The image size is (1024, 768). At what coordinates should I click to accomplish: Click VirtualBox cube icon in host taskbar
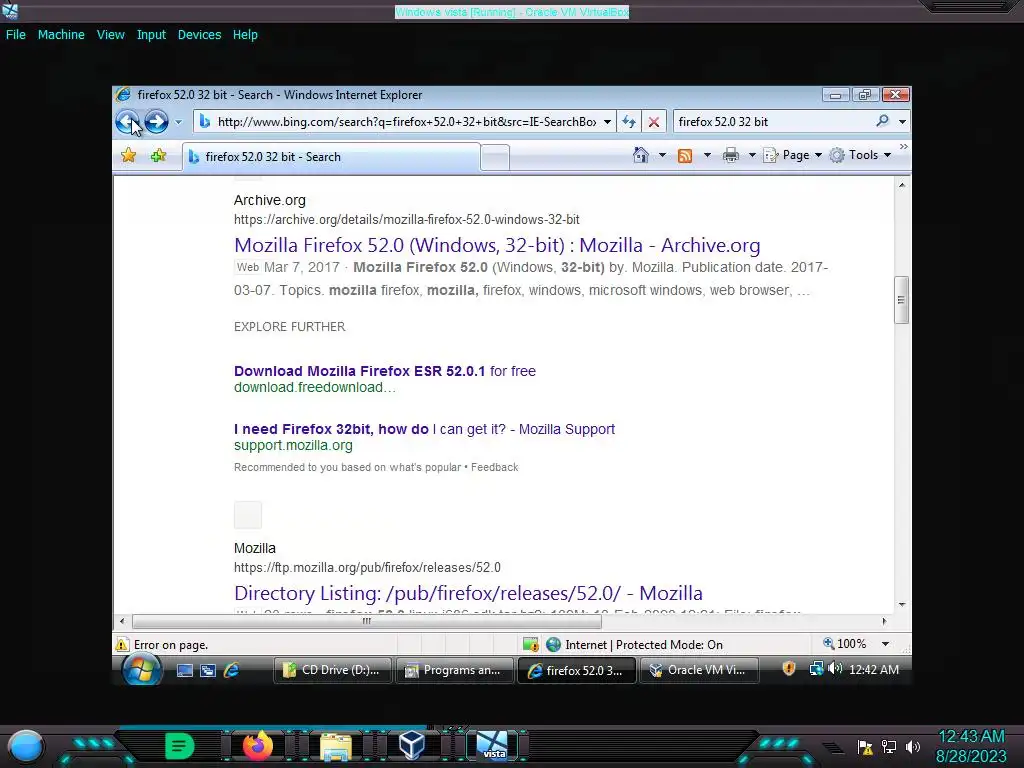pos(412,744)
